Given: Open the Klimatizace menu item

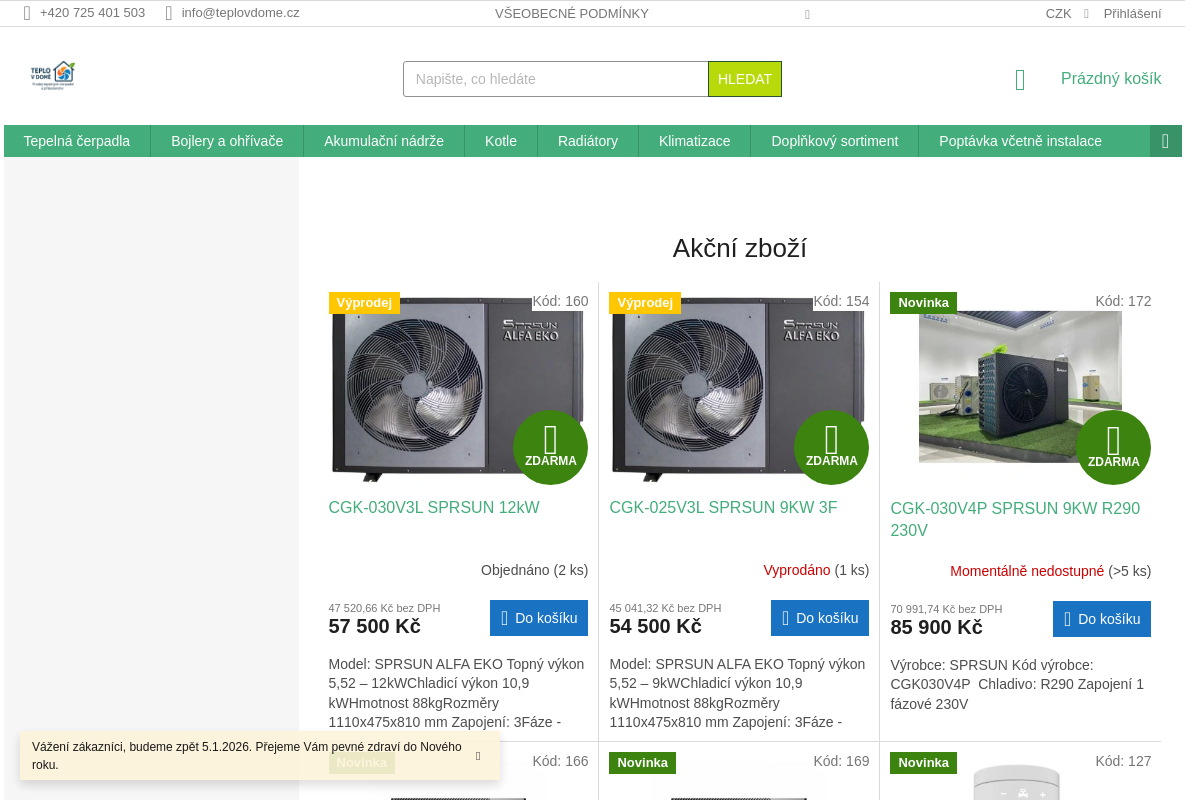Looking at the screenshot, I should (694, 141).
